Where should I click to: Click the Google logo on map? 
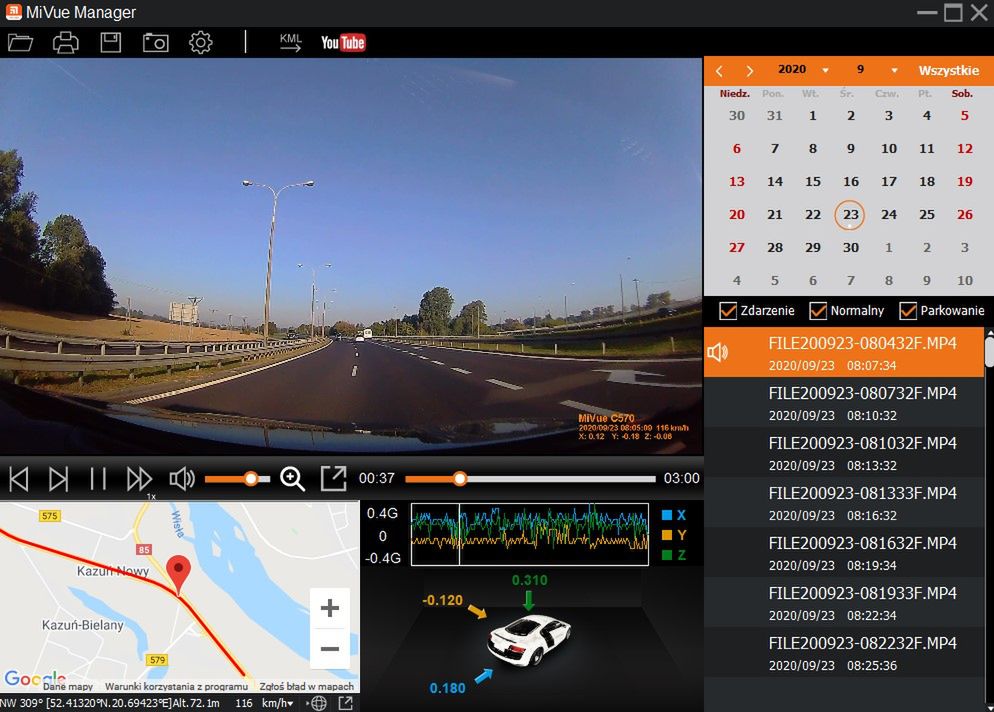click(x=35, y=678)
